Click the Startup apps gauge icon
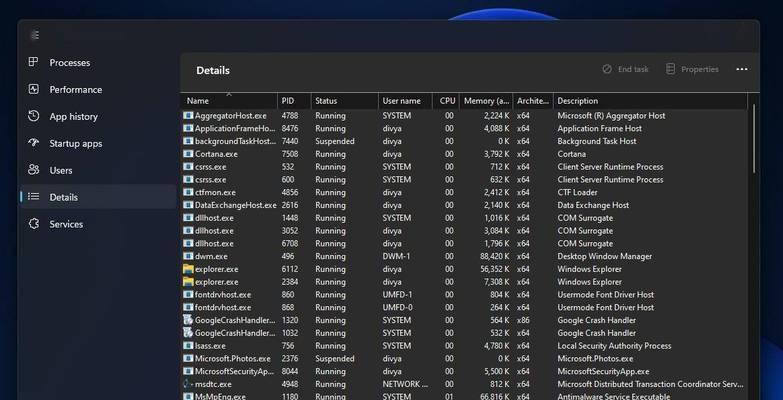The width and height of the screenshot is (783, 400). click(x=33, y=143)
